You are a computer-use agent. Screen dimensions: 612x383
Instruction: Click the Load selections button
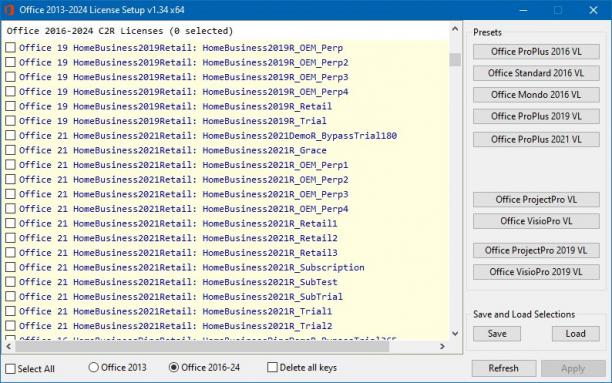pos(576,334)
